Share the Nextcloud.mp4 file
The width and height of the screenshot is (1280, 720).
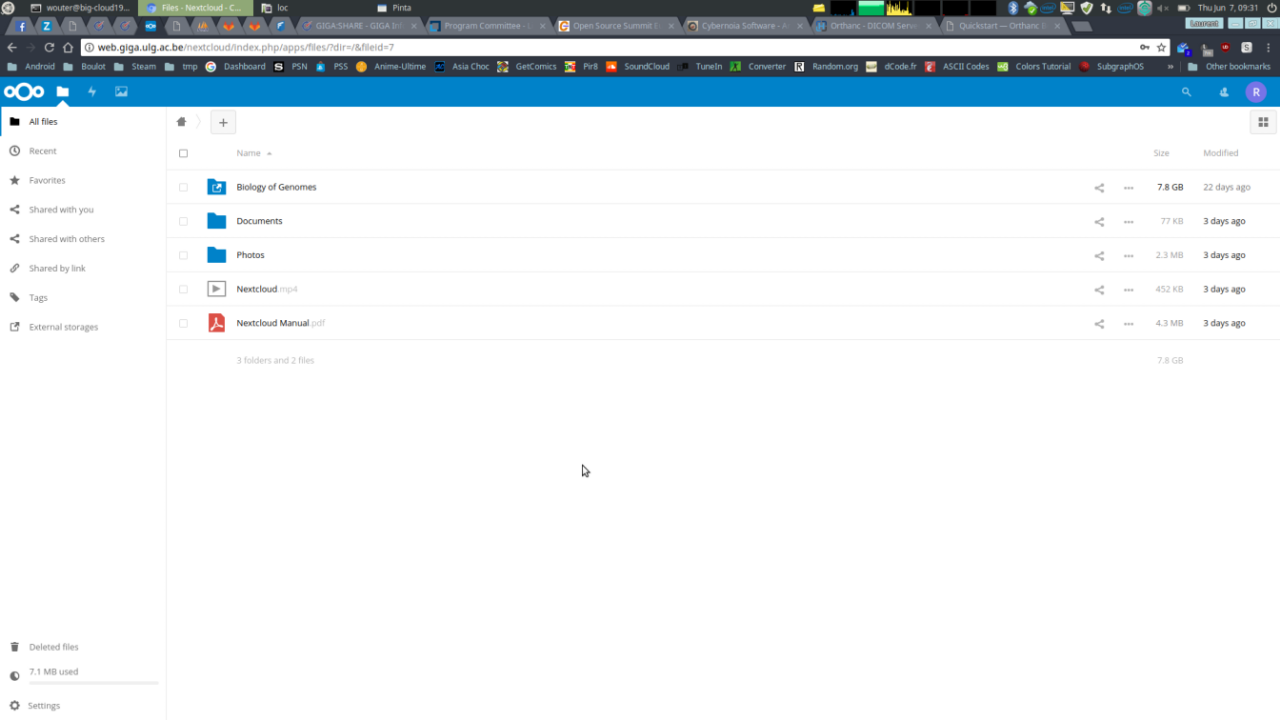click(x=1099, y=290)
